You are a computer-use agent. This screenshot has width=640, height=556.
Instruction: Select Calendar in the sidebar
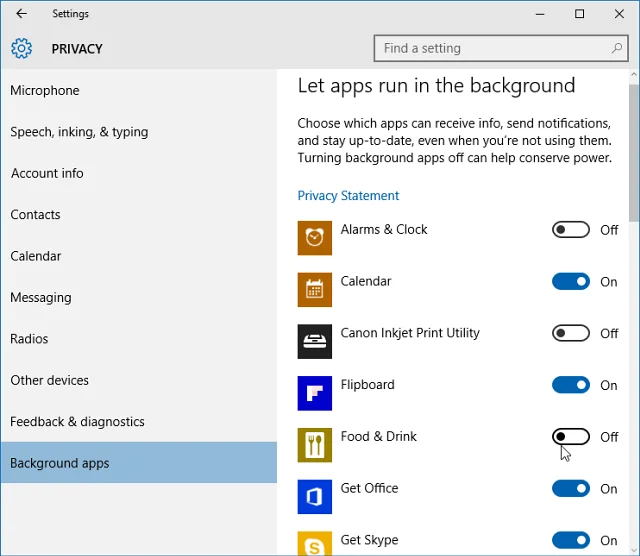(x=139, y=256)
